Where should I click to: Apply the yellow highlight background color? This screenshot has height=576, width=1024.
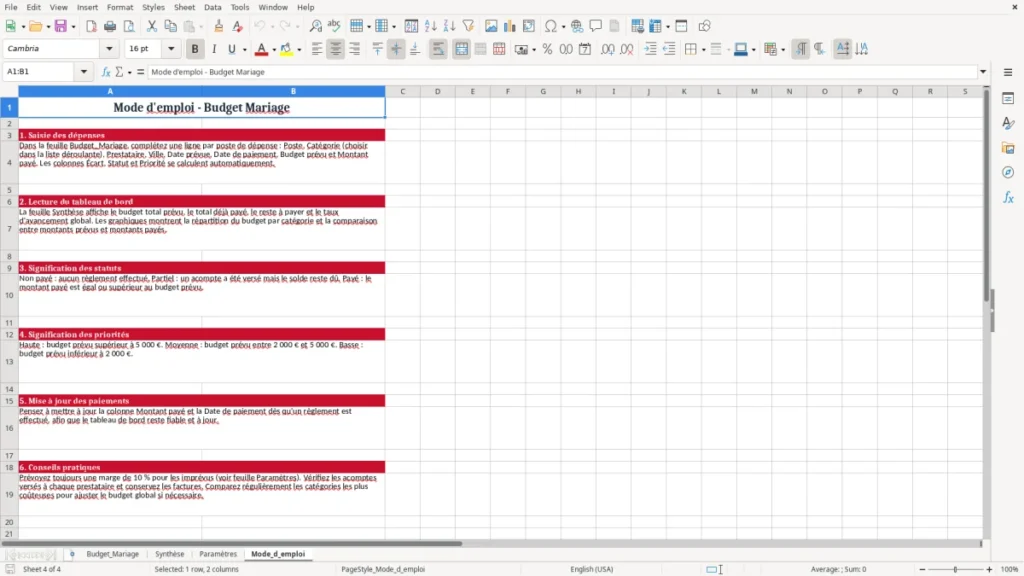point(286,49)
